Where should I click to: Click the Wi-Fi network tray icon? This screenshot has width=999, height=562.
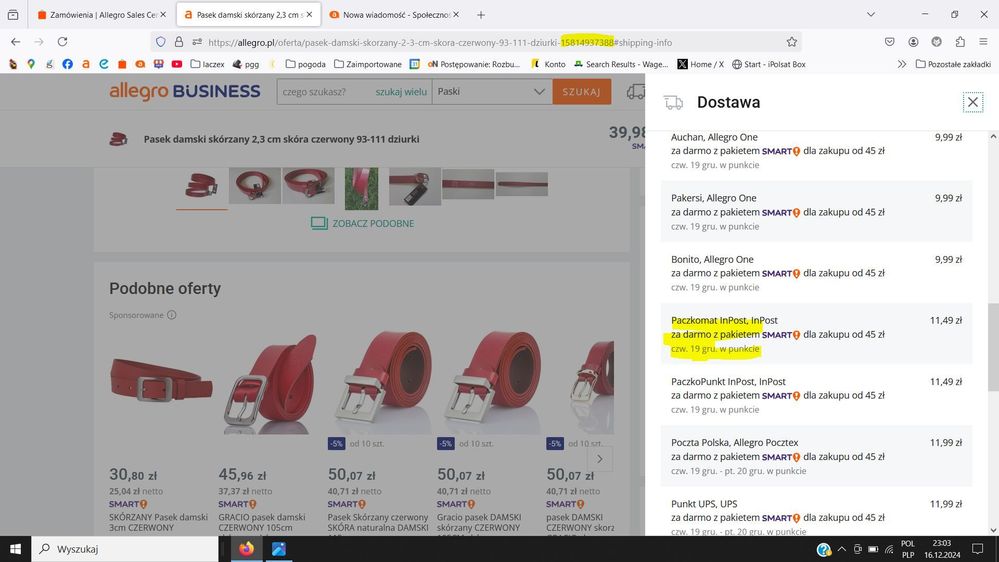[x=889, y=549]
